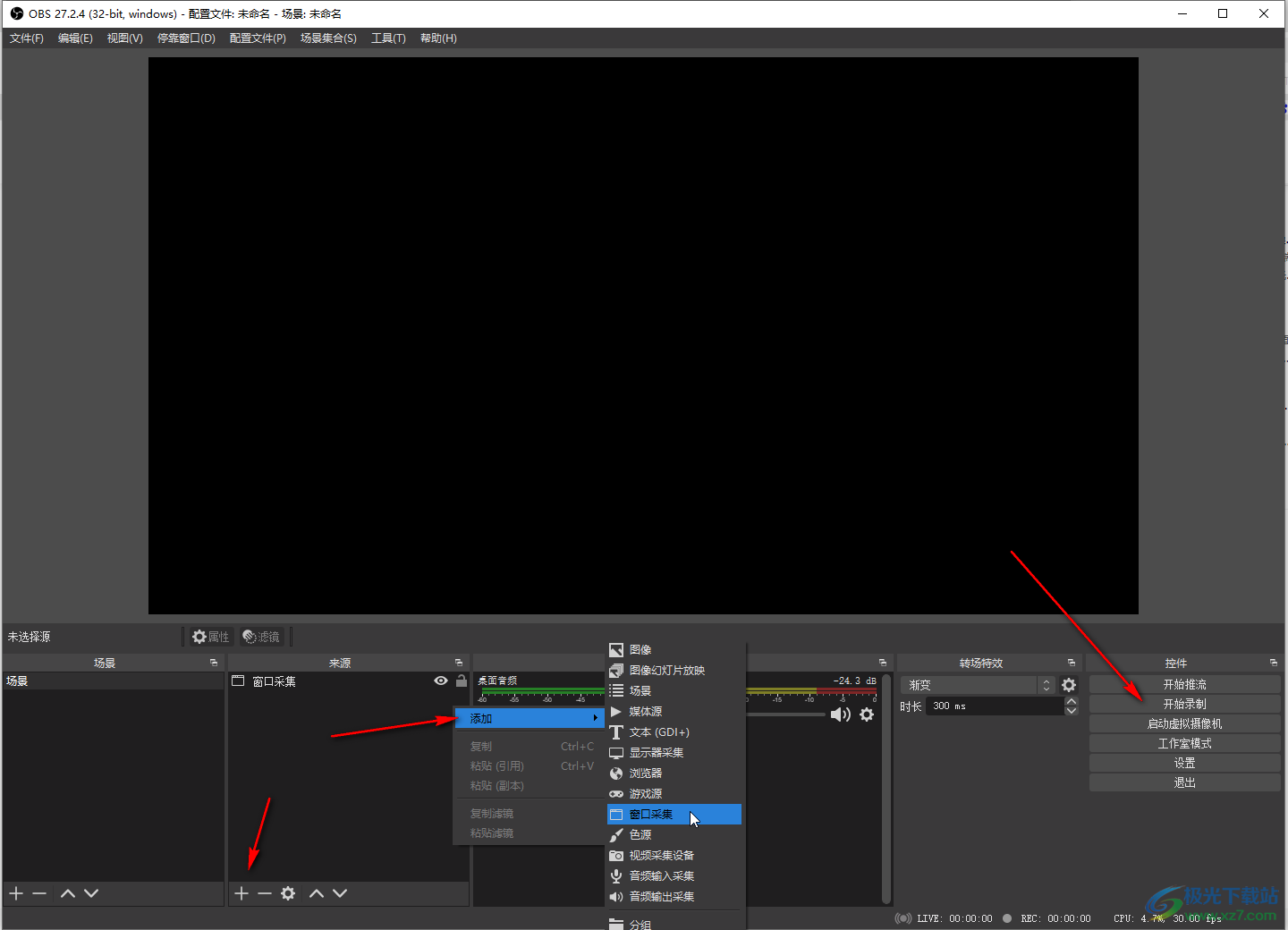Click the LIVE: 00:00:00 status text
This screenshot has width=1288, height=930.
click(953, 918)
